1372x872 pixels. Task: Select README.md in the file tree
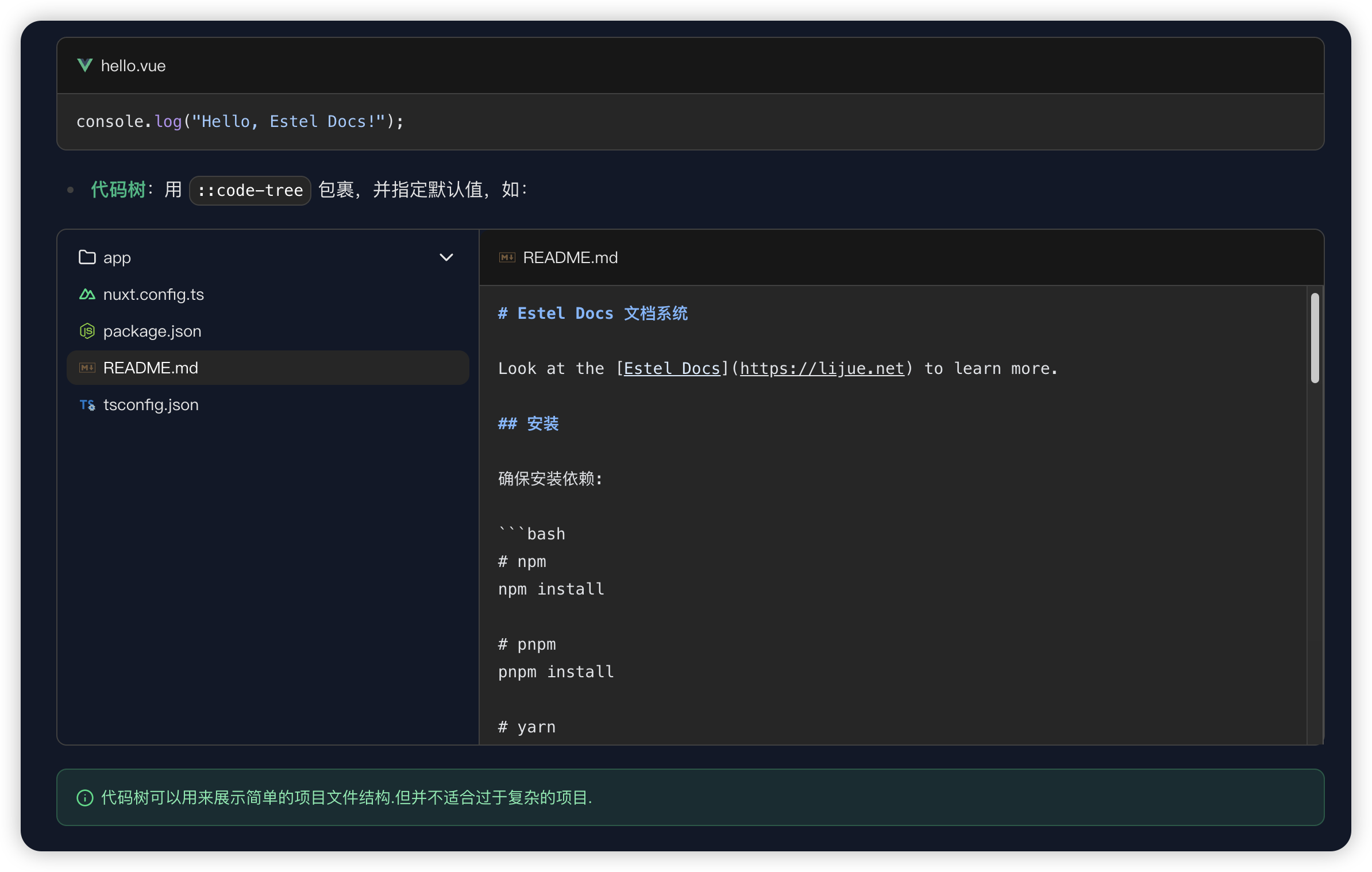pos(151,368)
